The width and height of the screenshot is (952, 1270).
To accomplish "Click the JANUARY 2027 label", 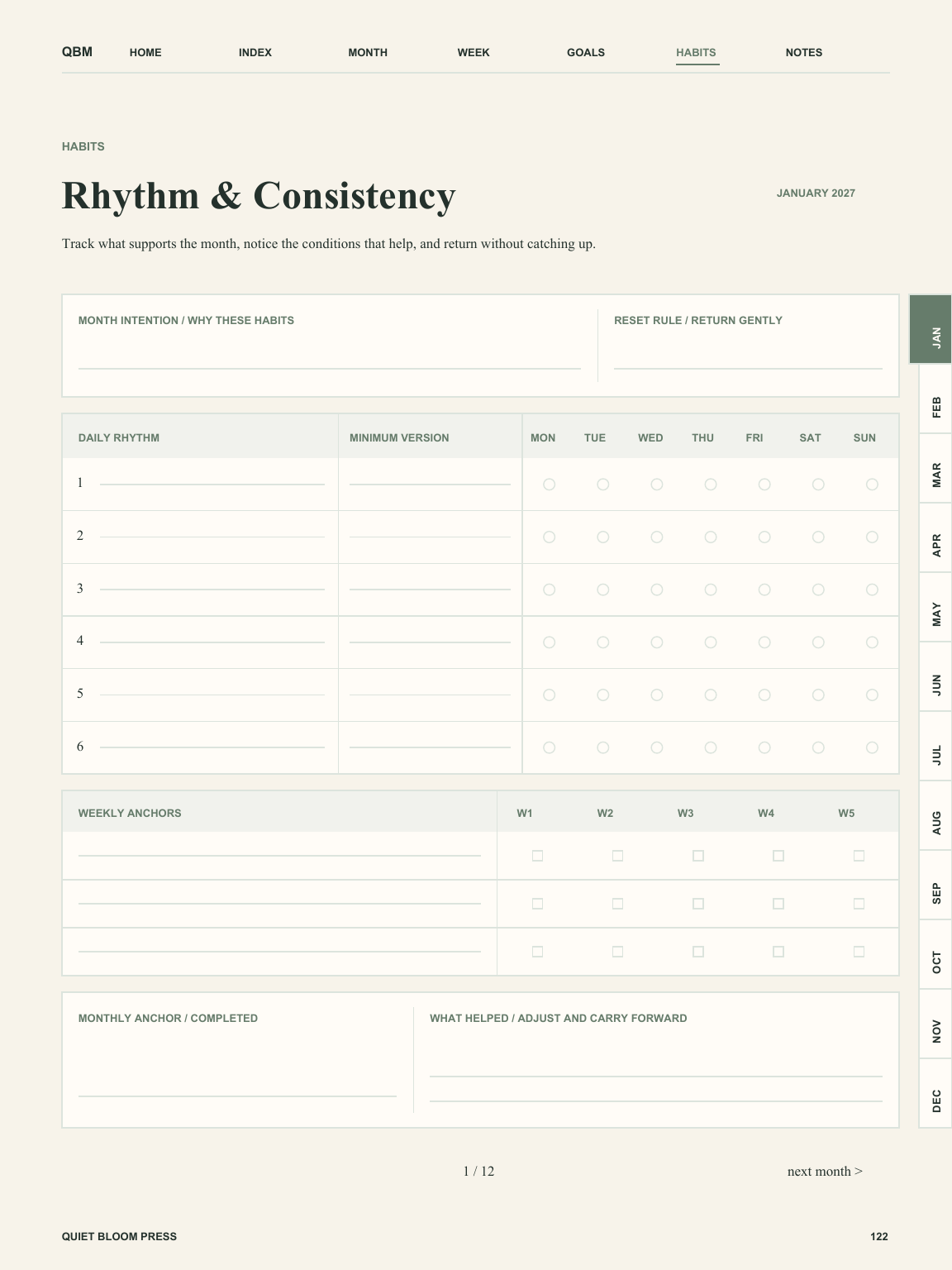I will pos(816,193).
